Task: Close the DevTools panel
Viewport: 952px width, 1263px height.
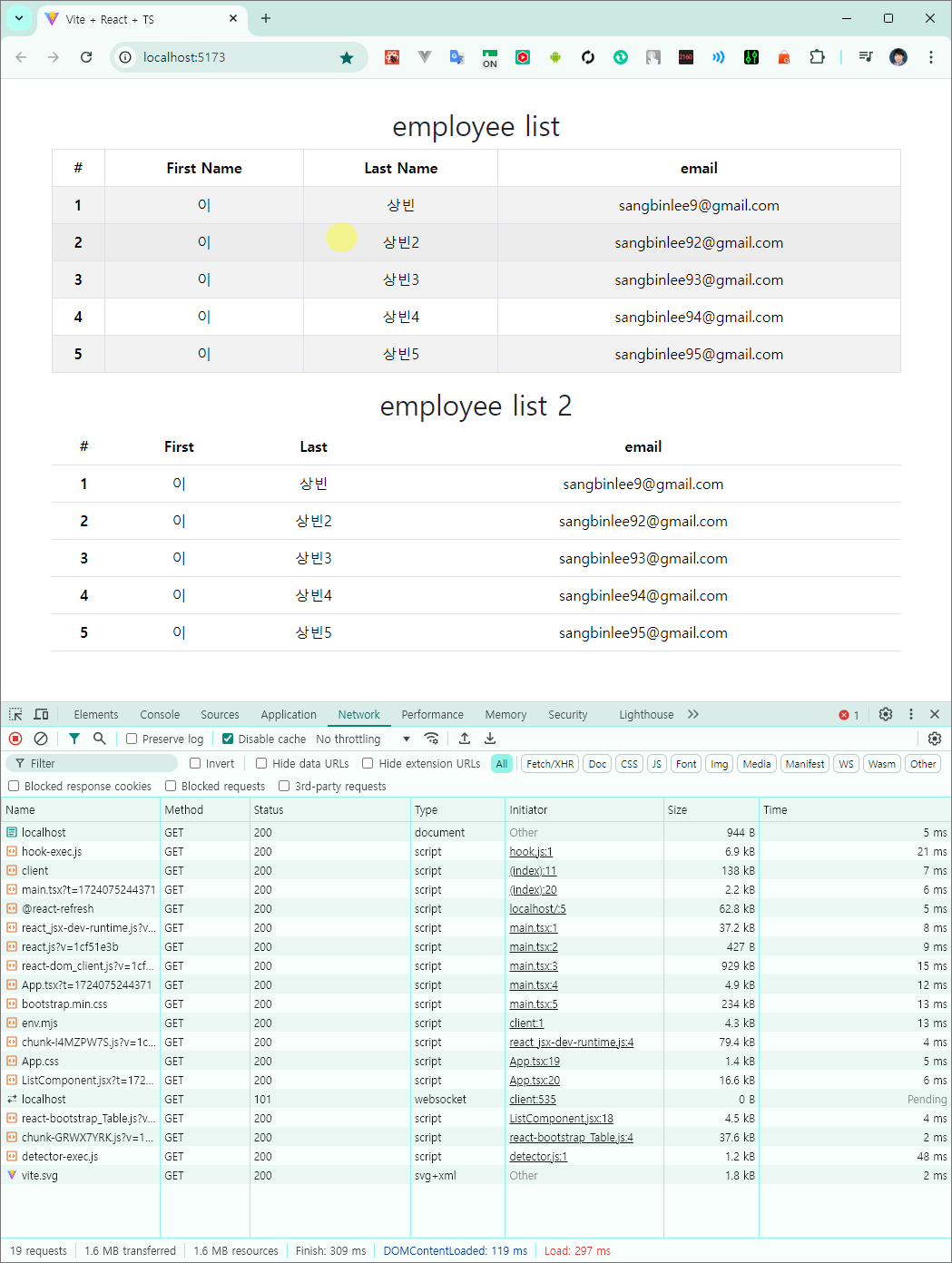Action: [x=935, y=714]
